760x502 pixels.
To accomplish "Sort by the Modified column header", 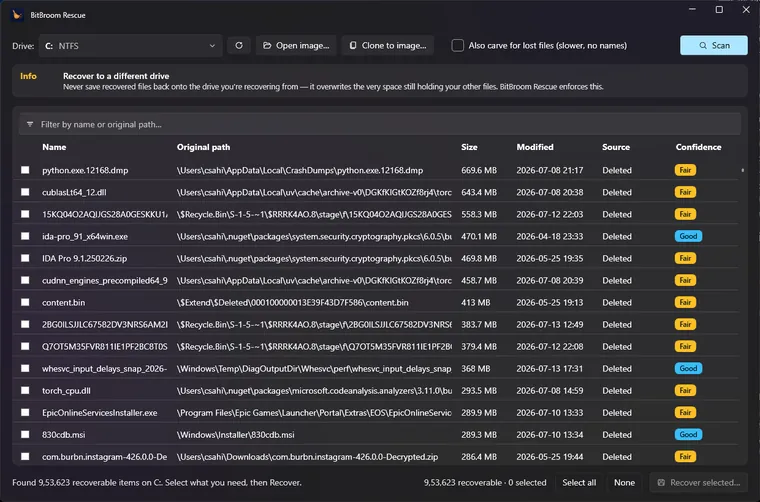I will pos(535,147).
